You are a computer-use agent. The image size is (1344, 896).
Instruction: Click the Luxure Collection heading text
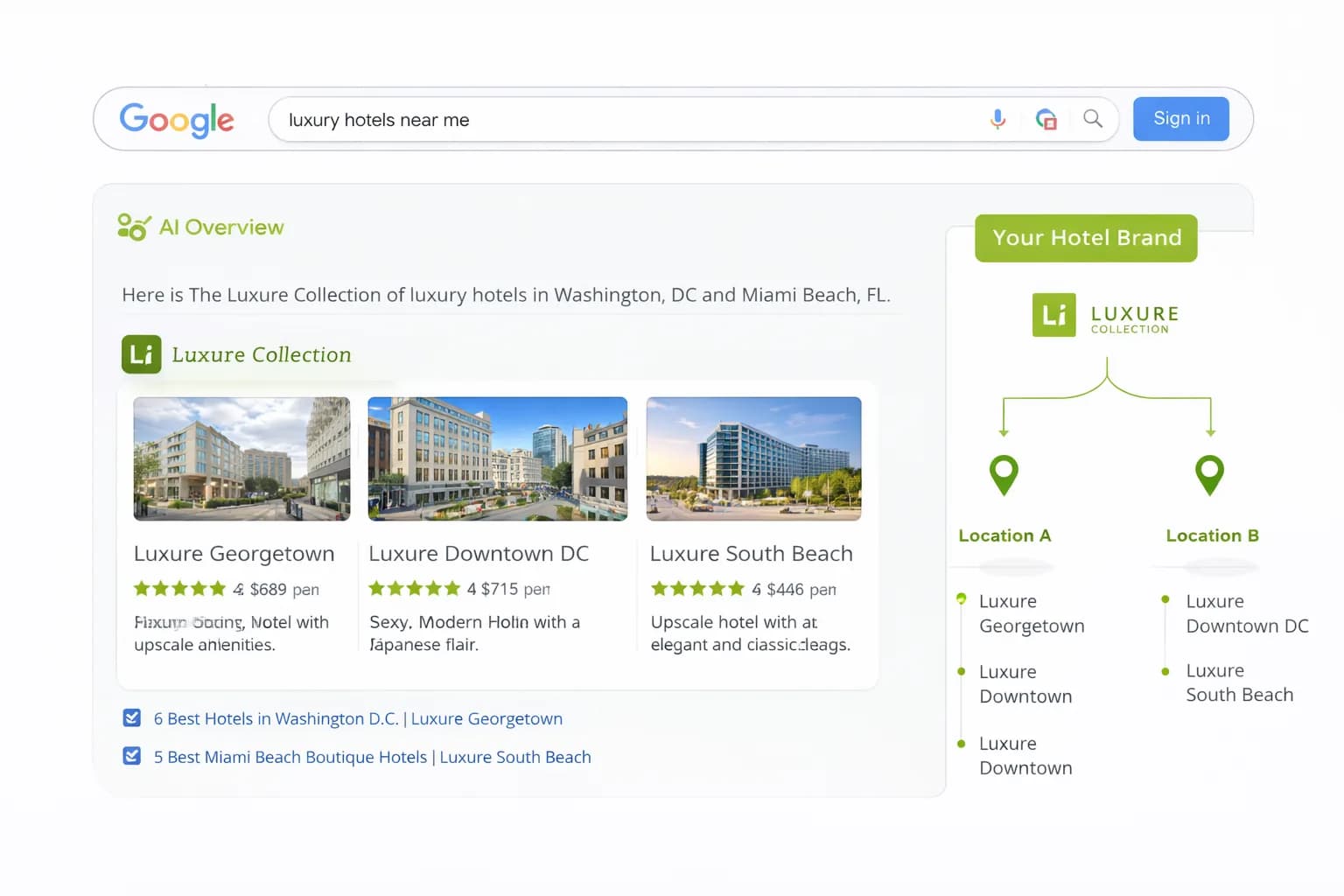(x=262, y=354)
